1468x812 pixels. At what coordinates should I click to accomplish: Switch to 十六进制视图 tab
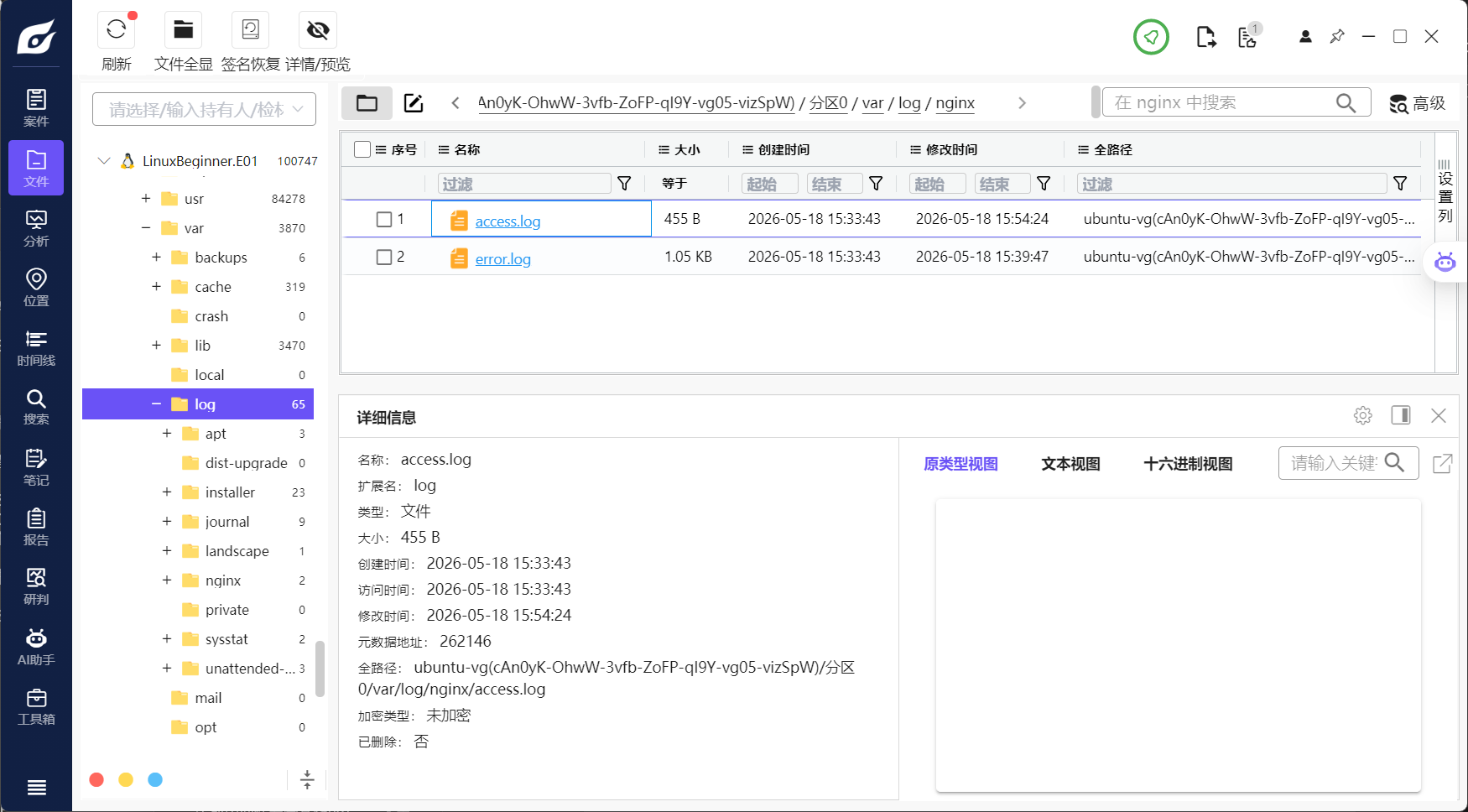[1188, 464]
